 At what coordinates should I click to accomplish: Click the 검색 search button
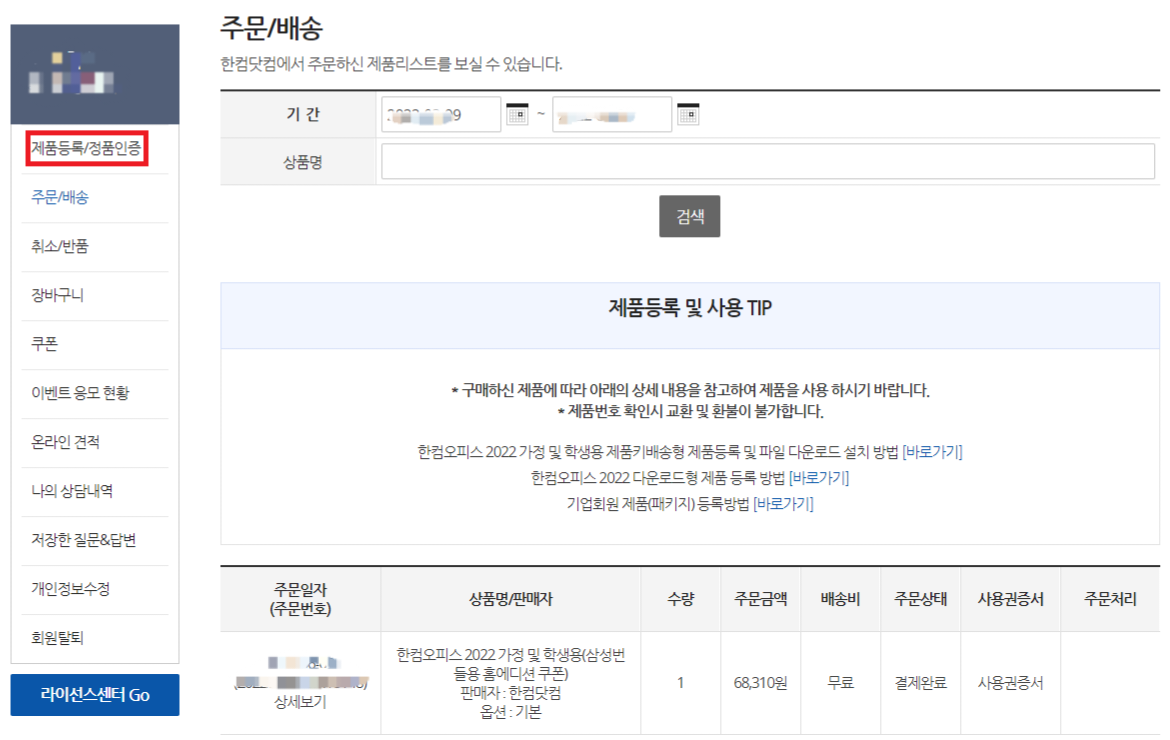point(689,216)
